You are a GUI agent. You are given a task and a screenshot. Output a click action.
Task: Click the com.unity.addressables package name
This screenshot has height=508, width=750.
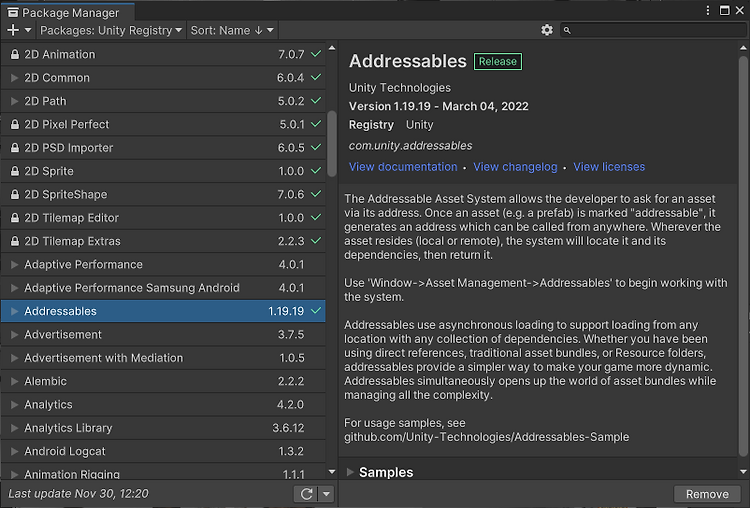[x=410, y=145]
